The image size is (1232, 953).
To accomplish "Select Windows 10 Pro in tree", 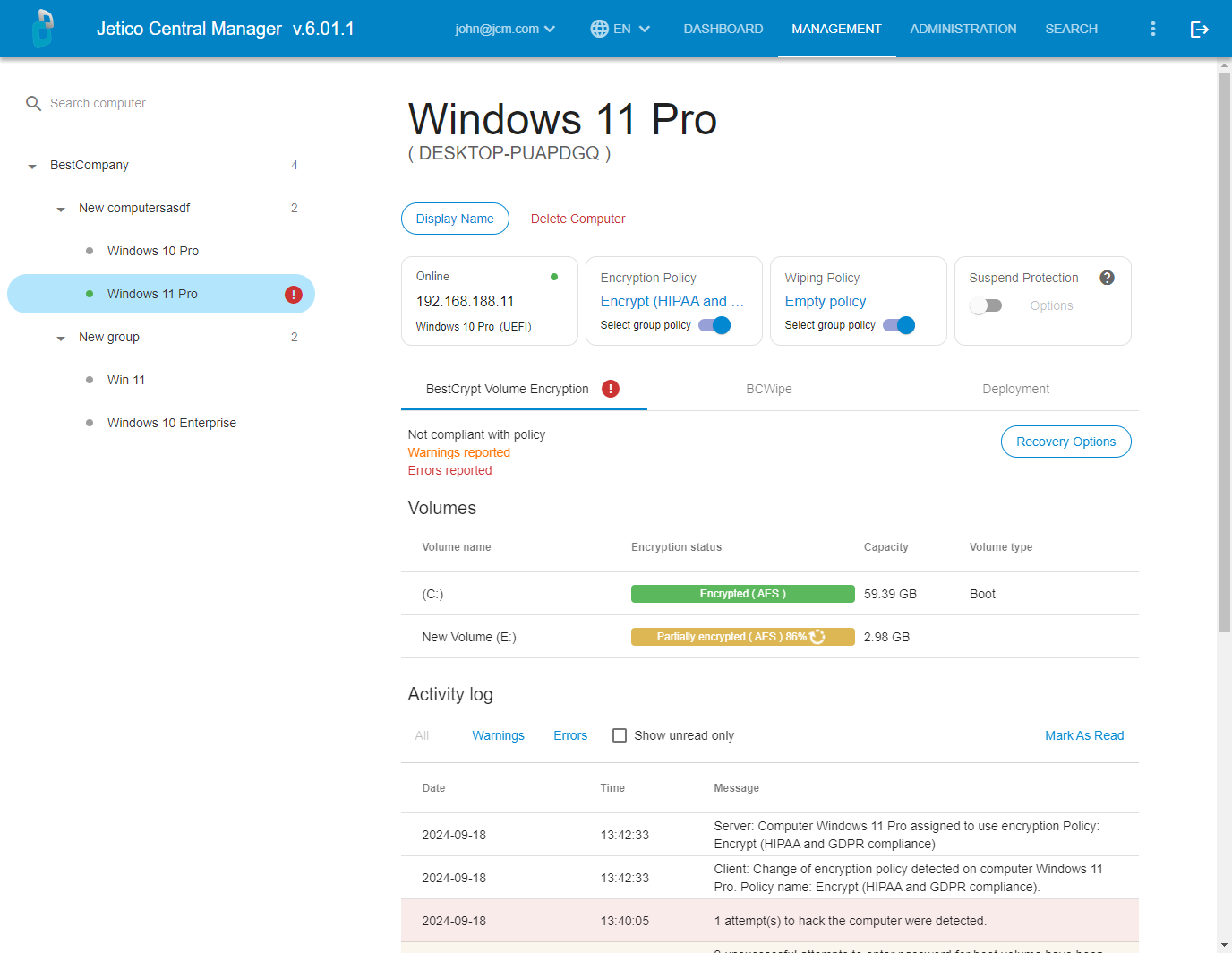I will click(153, 251).
